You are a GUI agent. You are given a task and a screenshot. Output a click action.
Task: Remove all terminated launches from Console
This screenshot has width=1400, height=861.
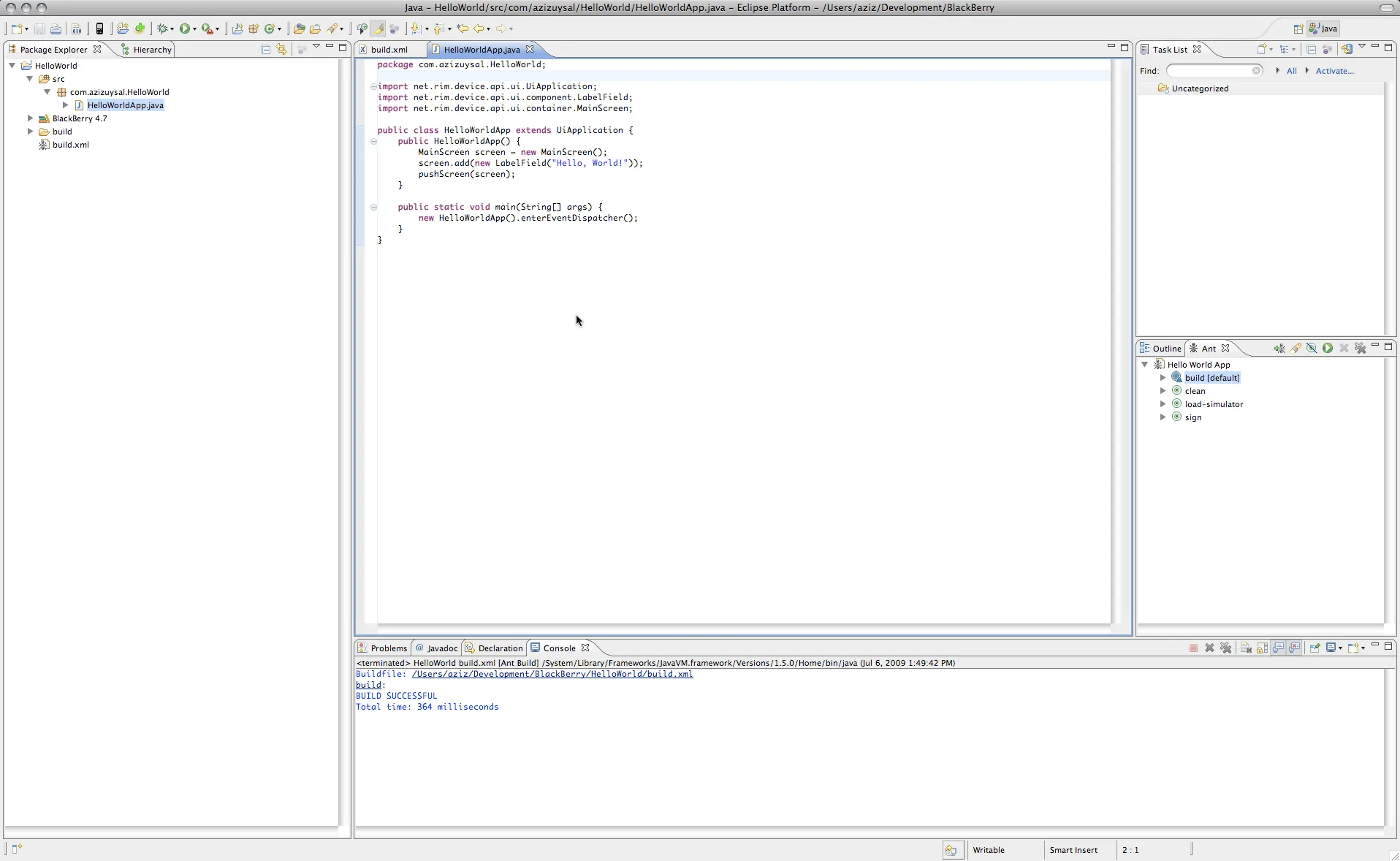pos(1226,648)
